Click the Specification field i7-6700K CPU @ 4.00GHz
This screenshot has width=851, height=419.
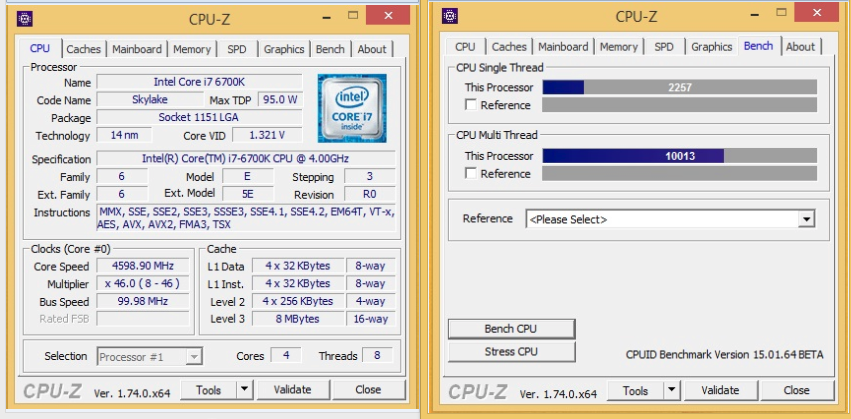point(246,158)
